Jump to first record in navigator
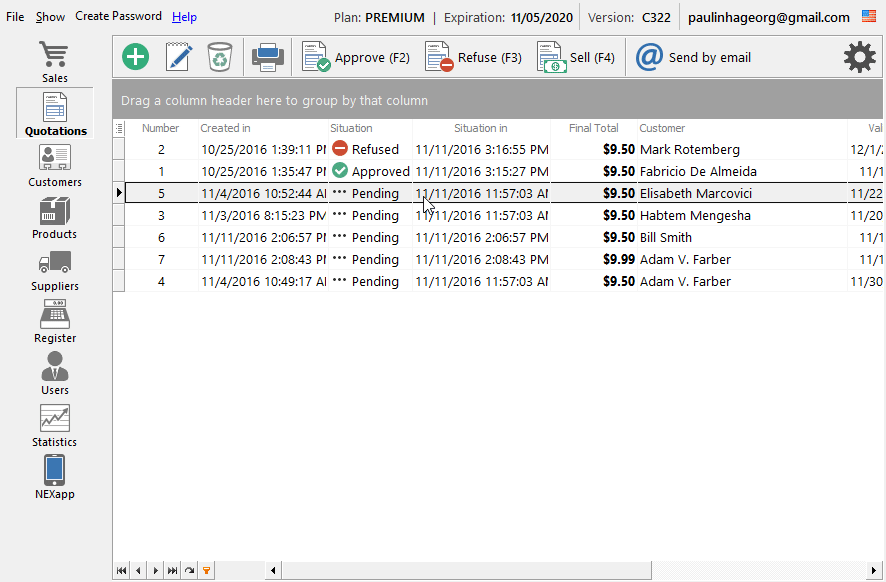886x582 pixels. tap(121, 570)
